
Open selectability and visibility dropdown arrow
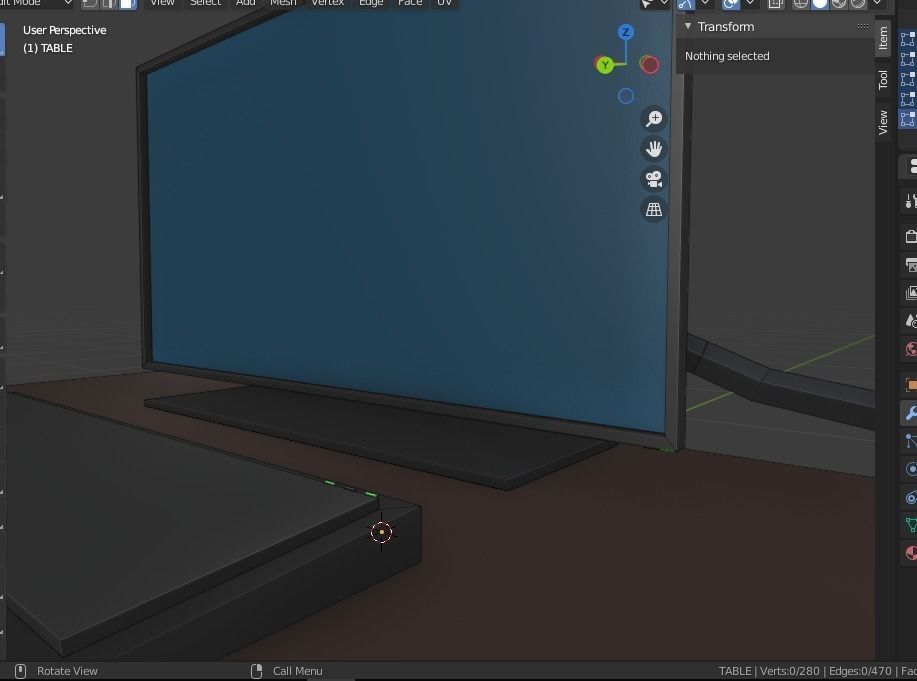pyautogui.click(x=664, y=4)
